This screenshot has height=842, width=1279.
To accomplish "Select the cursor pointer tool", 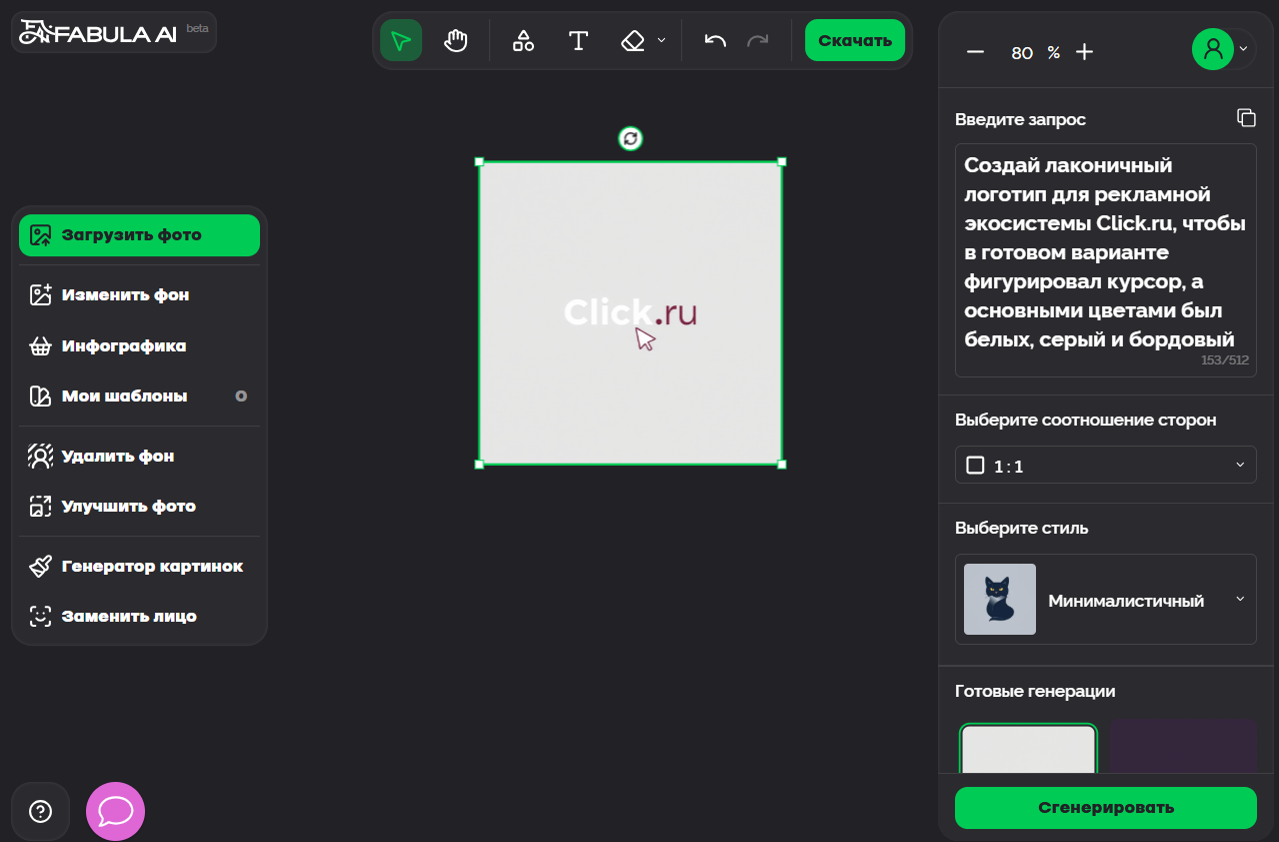I will click(401, 41).
